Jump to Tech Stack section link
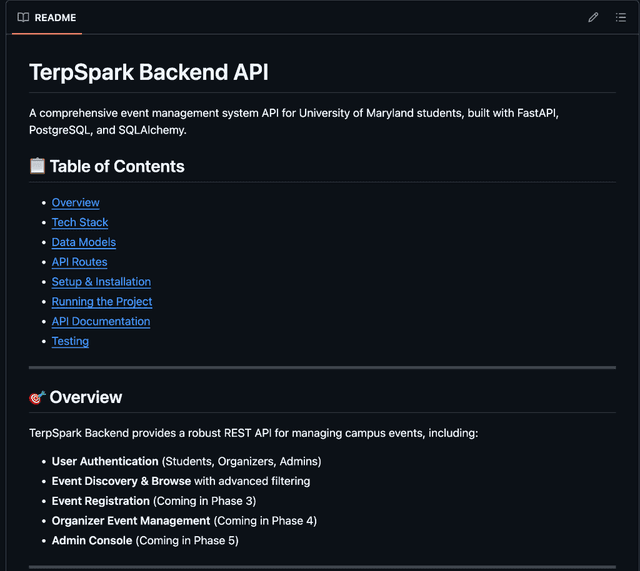 pyautogui.click(x=80, y=222)
